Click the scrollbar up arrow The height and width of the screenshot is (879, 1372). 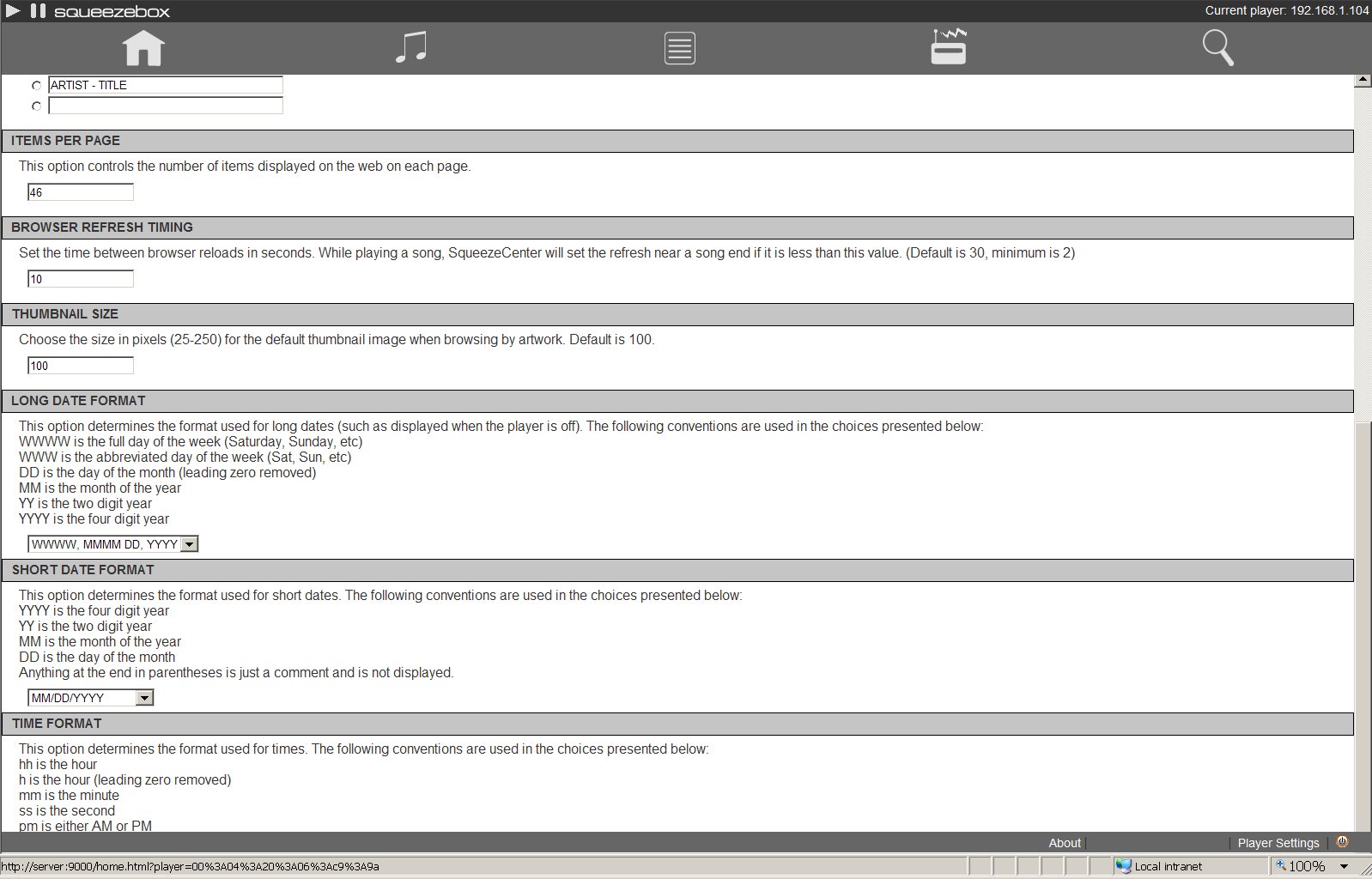tap(1362, 81)
